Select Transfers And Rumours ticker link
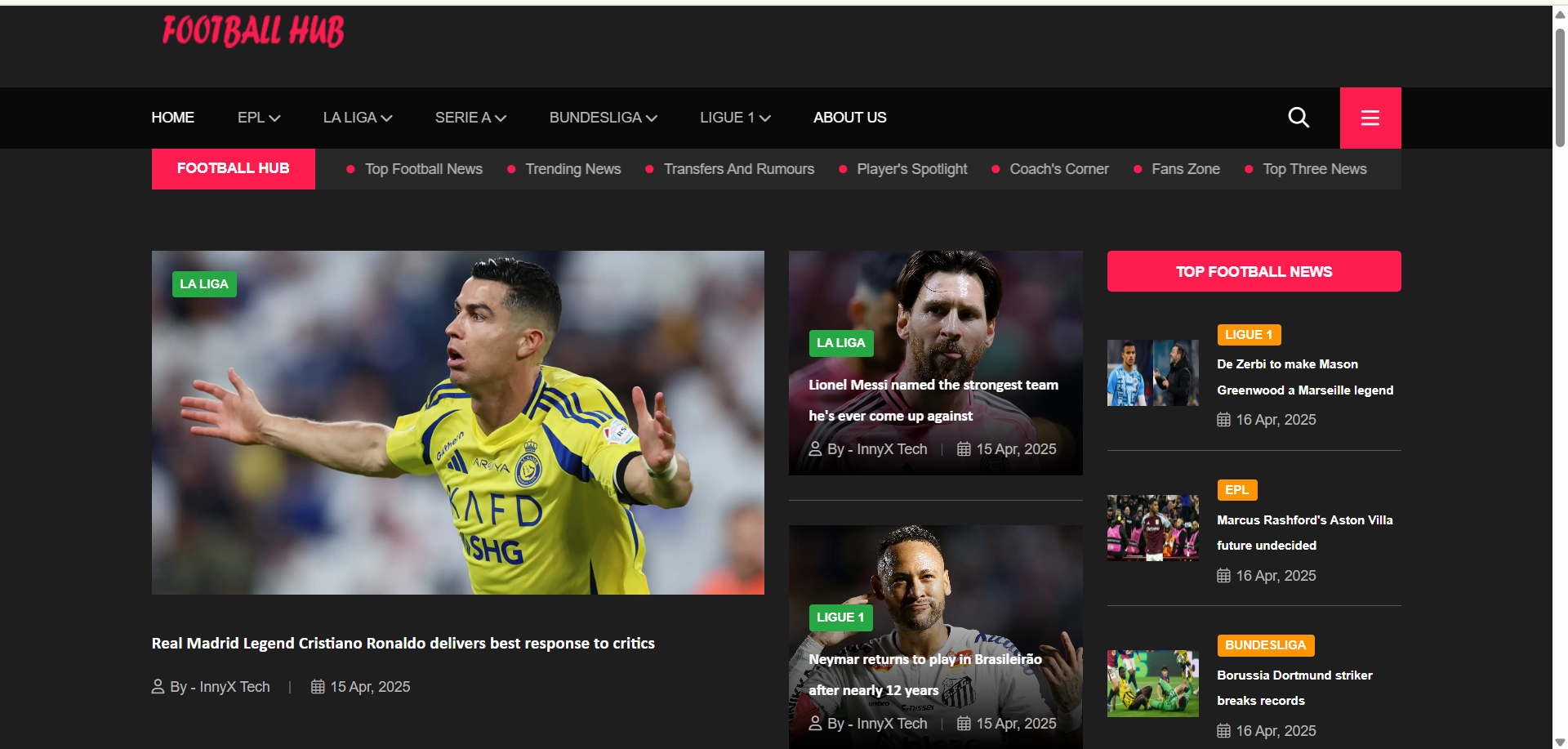 738,169
